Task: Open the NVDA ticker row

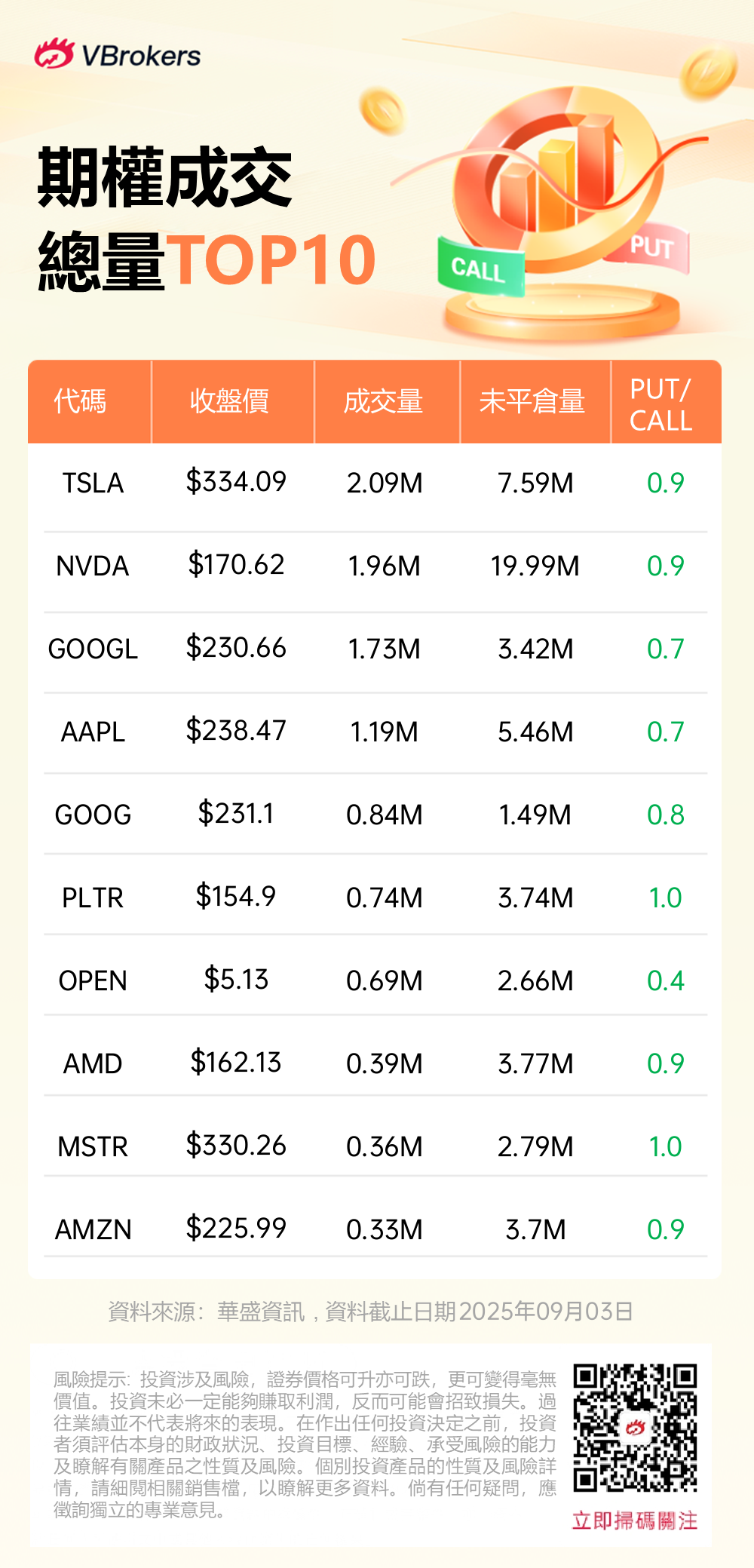Action: click(93, 566)
